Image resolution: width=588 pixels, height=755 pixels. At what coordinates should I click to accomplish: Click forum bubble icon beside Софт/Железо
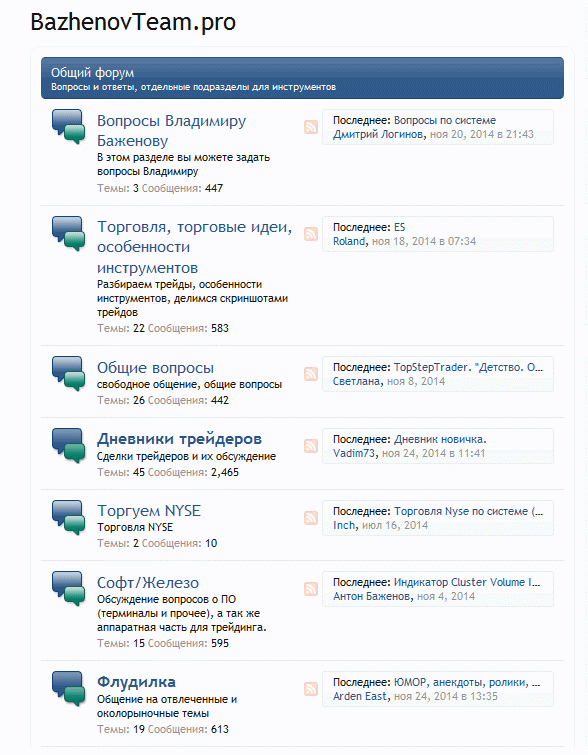(x=68, y=588)
